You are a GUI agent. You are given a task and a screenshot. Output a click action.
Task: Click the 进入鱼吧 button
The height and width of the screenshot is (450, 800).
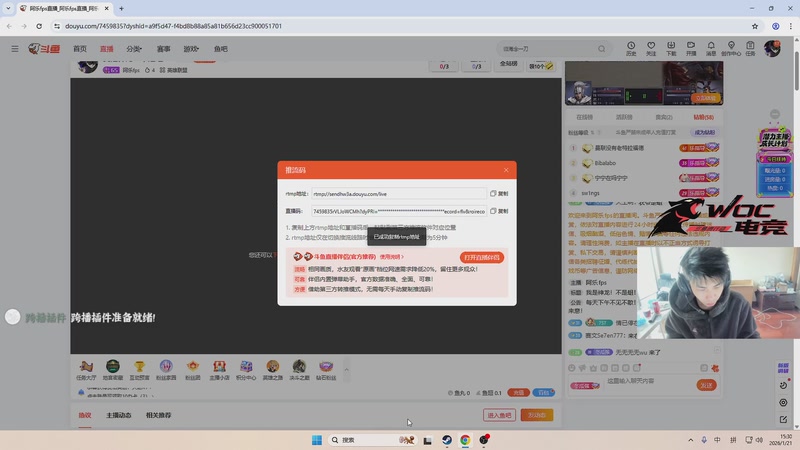pos(499,415)
